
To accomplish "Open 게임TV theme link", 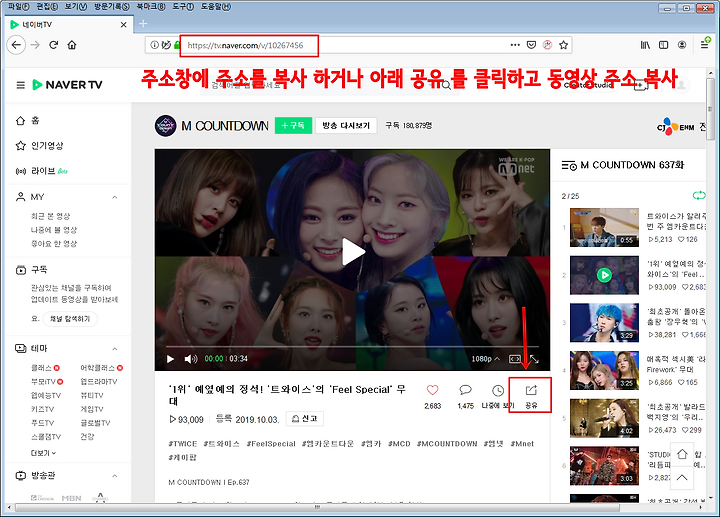I will point(92,409).
